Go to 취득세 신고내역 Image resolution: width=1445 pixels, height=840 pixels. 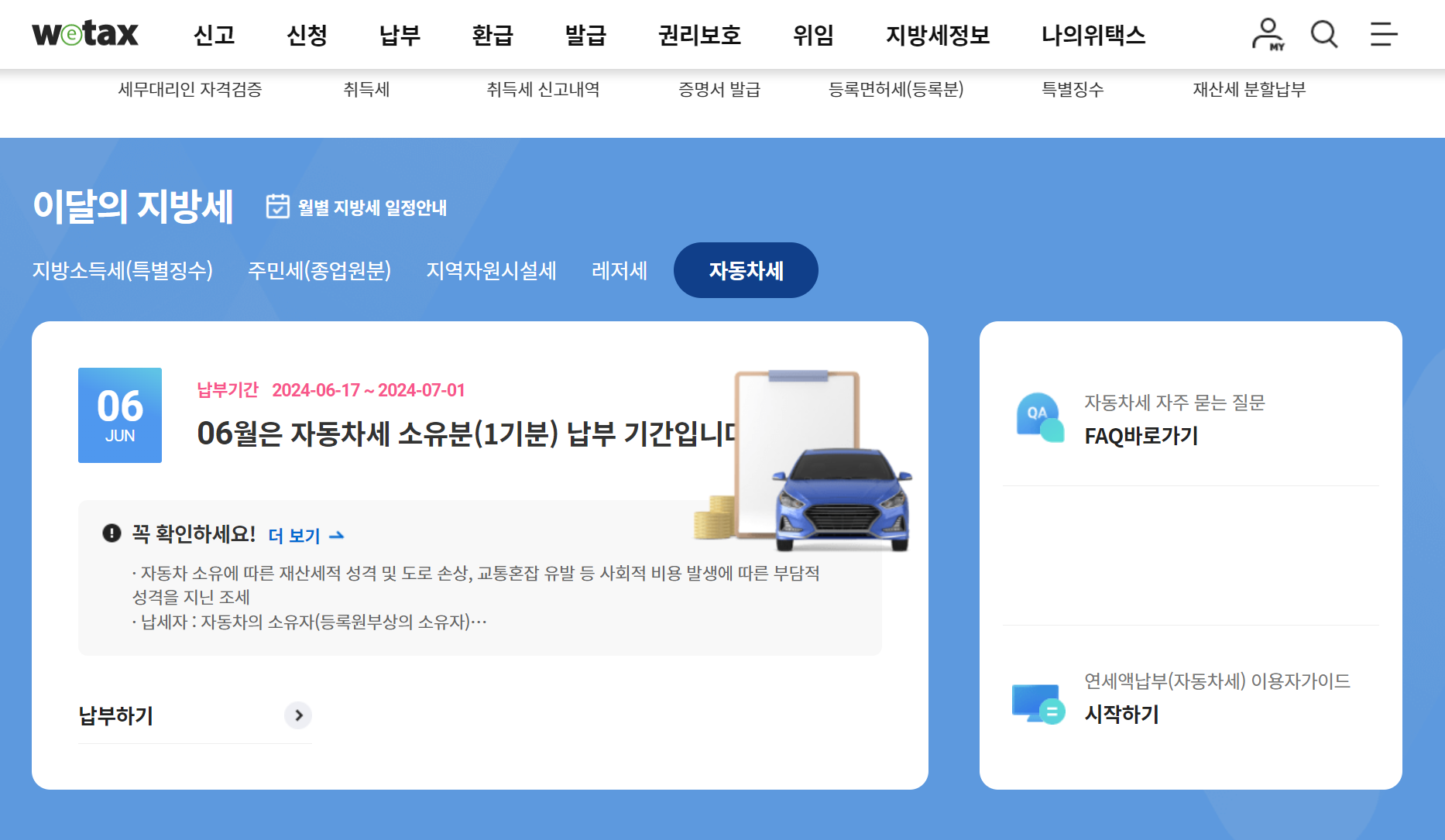pyautogui.click(x=543, y=89)
